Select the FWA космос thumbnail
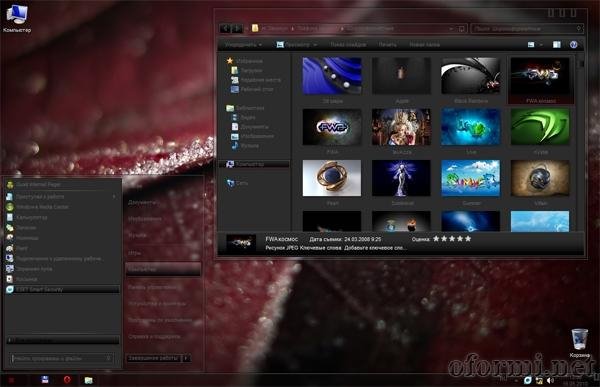 [x=540, y=80]
